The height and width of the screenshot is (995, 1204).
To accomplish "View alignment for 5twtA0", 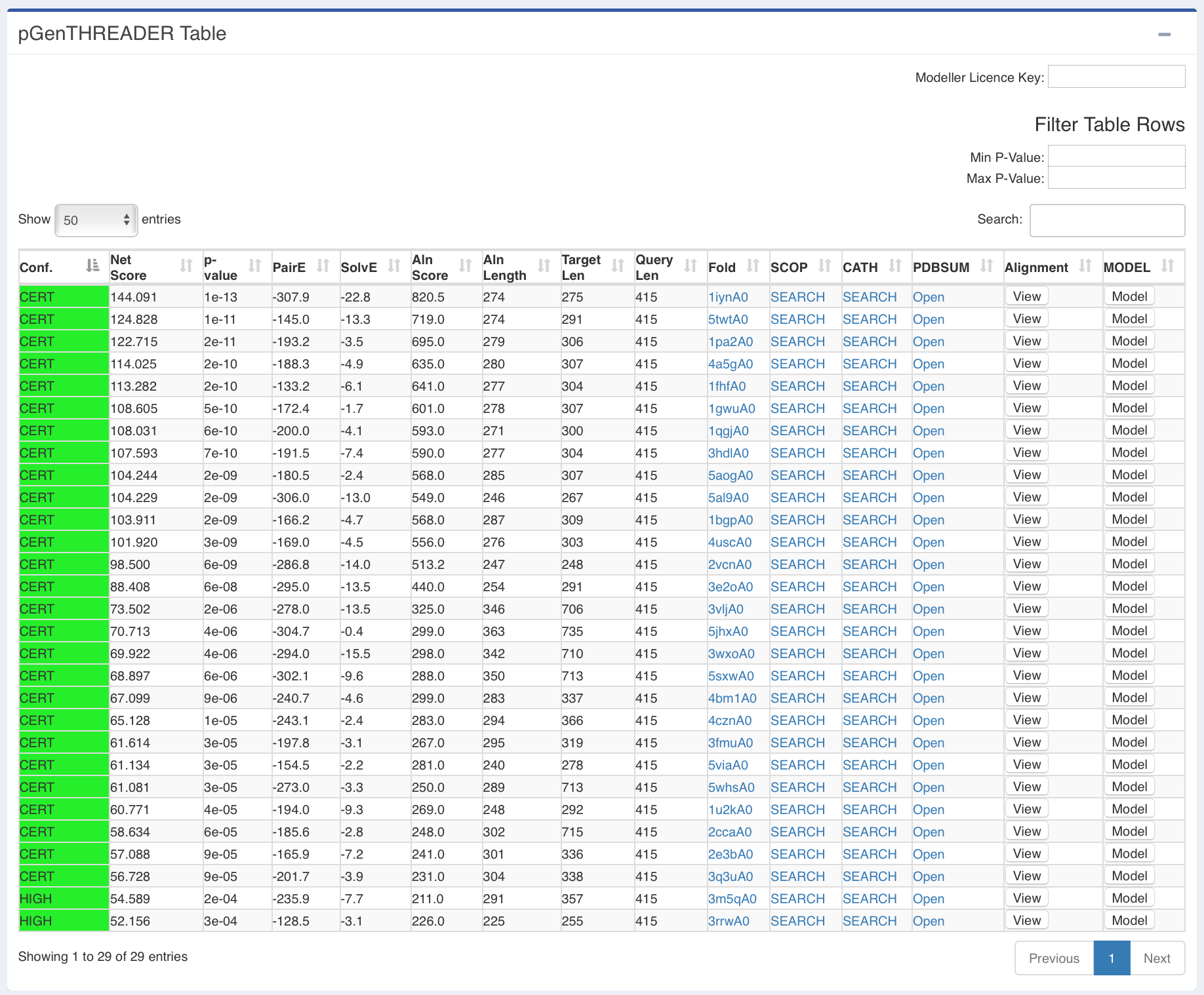I will click(x=1027, y=319).
